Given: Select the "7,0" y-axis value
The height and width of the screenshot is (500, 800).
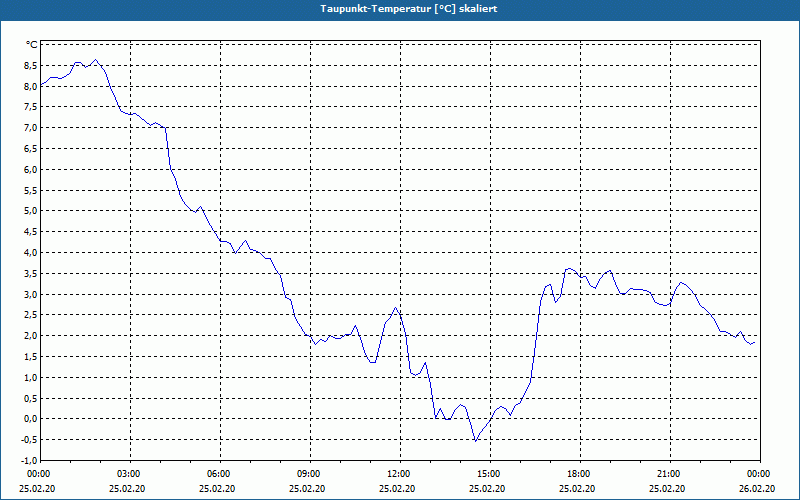Looking at the screenshot, I should pos(30,128).
